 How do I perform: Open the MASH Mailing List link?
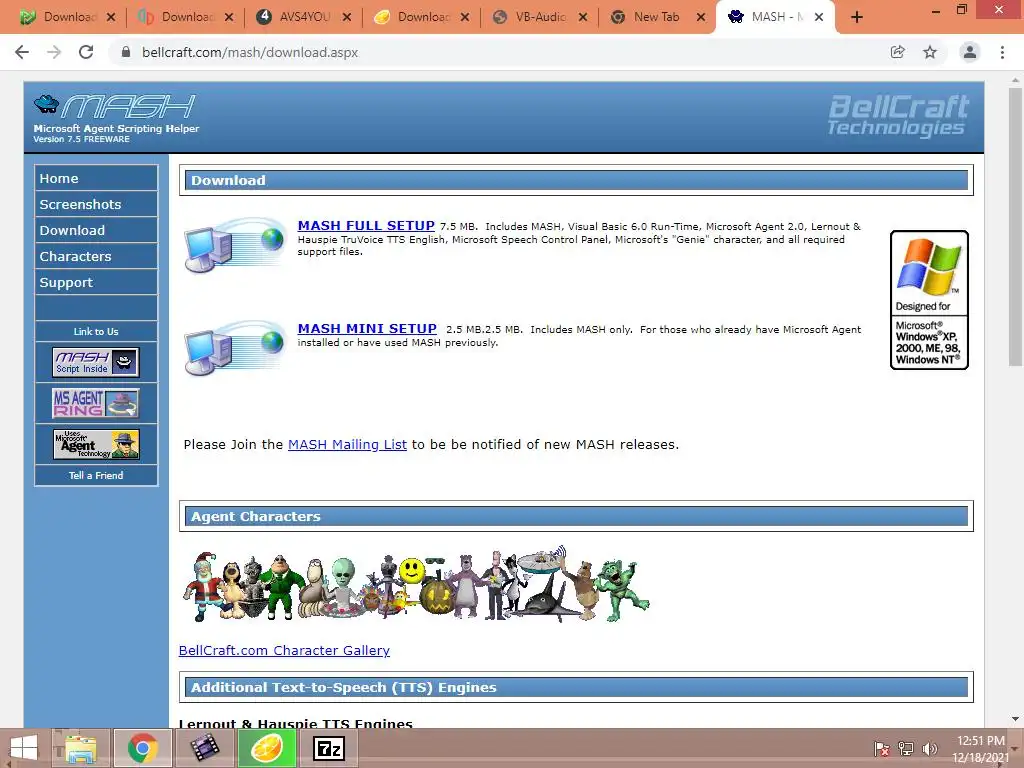click(x=347, y=445)
